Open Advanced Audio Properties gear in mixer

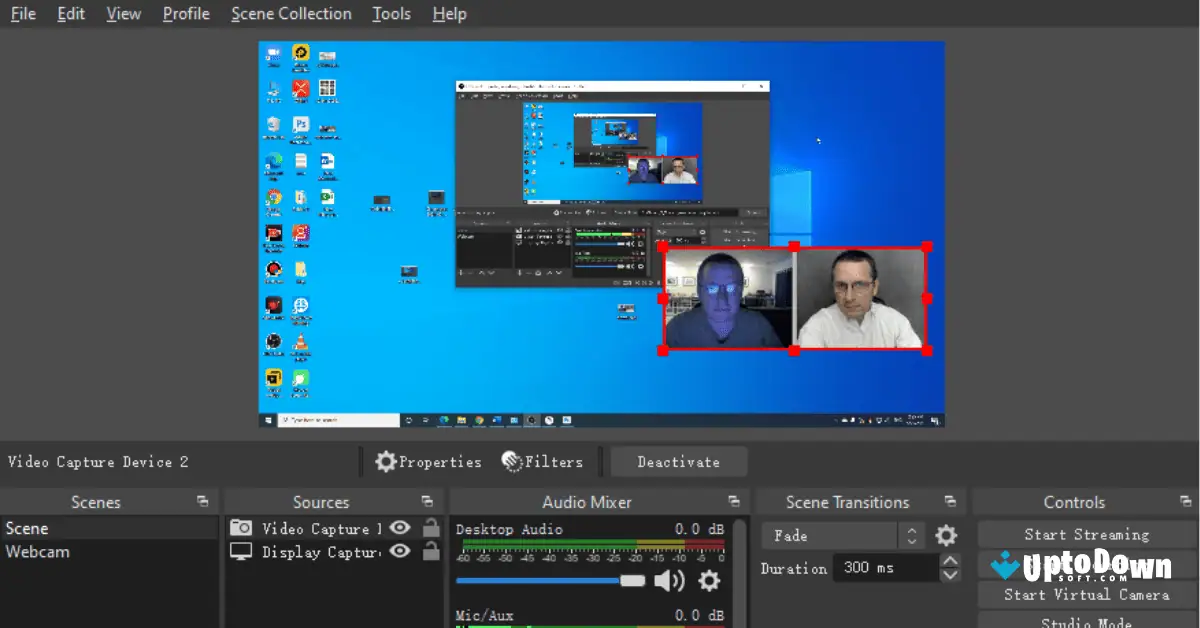coord(709,580)
